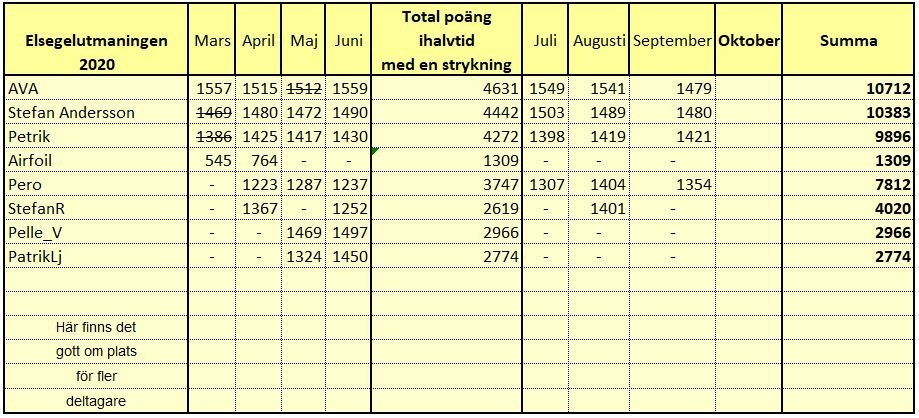Click Pelle_V's Juni score 1497
Viewport: 919px width, 418px height.
[349, 233]
